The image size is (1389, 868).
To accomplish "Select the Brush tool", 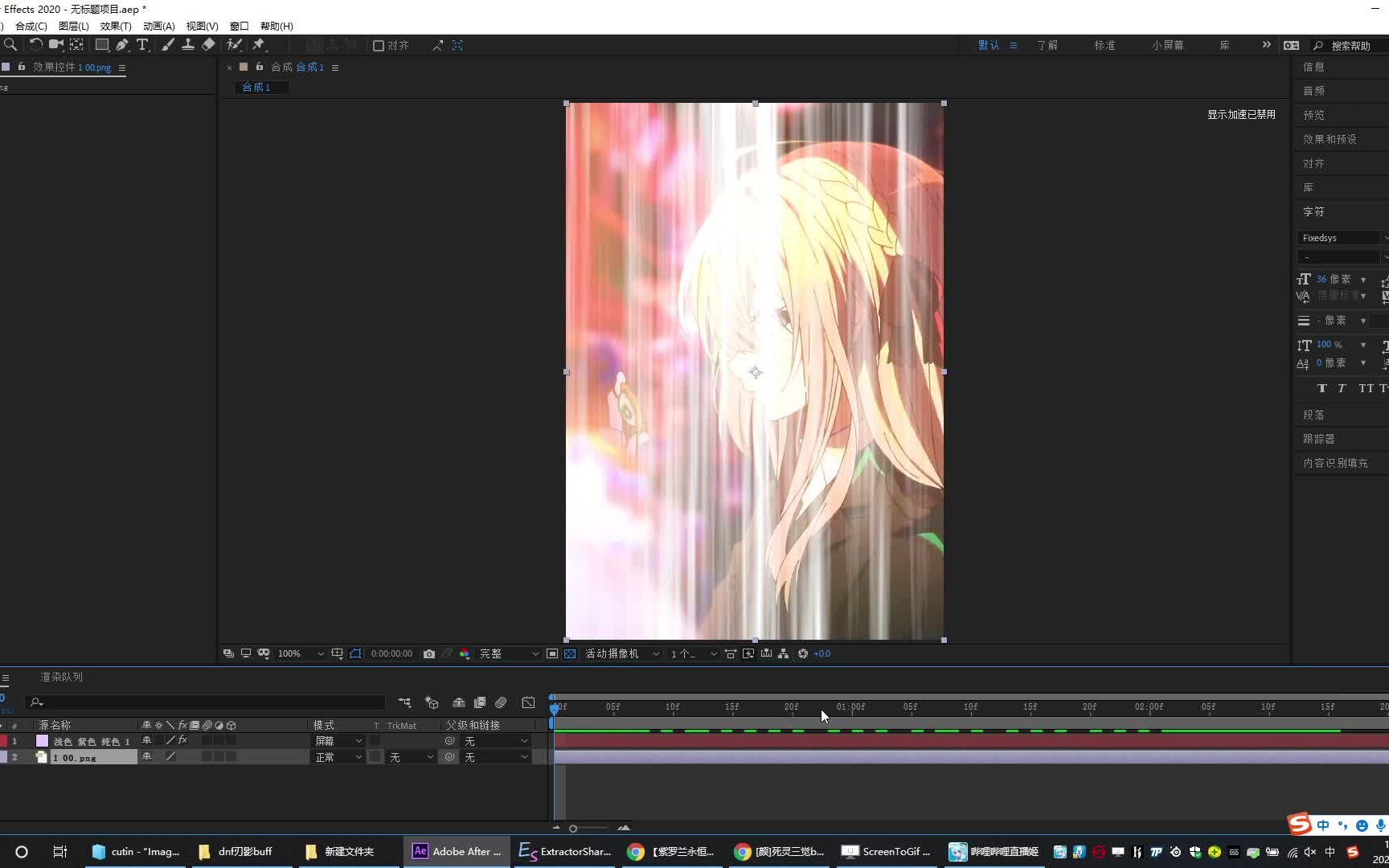I will coord(168,45).
